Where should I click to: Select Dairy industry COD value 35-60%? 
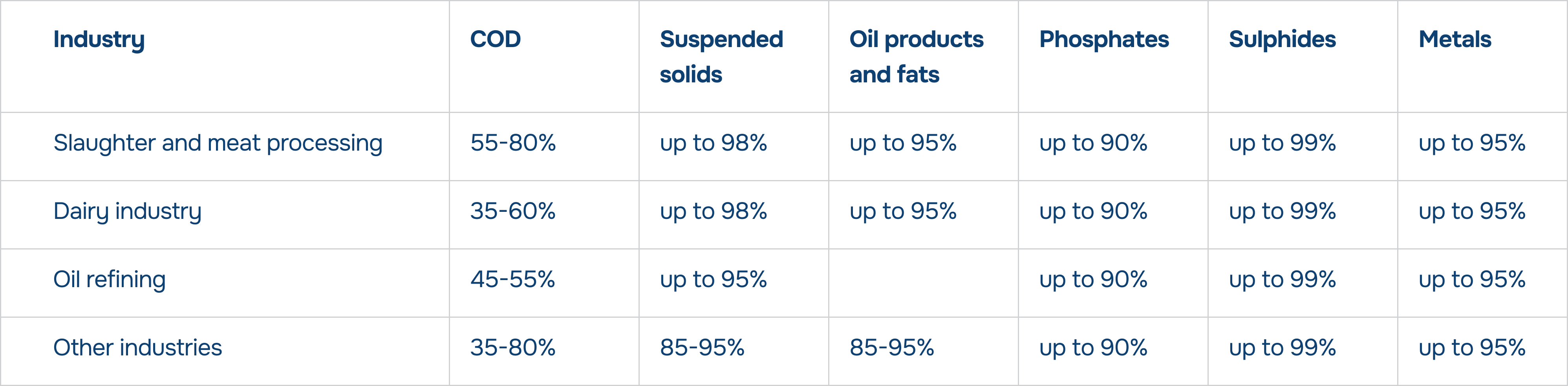click(x=512, y=211)
